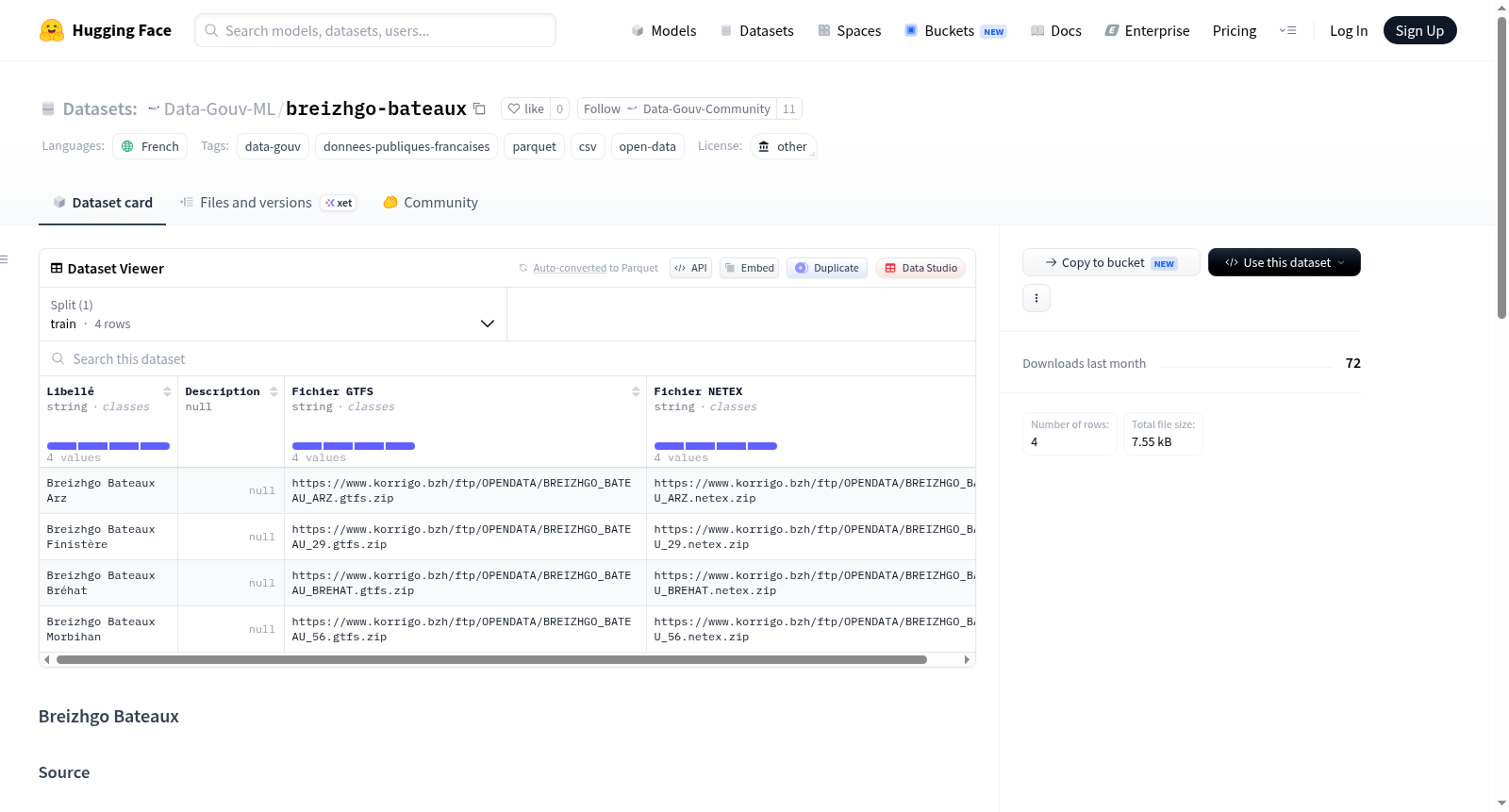The width and height of the screenshot is (1509, 812).
Task: Click the search magnifier in top search bar
Action: (x=211, y=30)
